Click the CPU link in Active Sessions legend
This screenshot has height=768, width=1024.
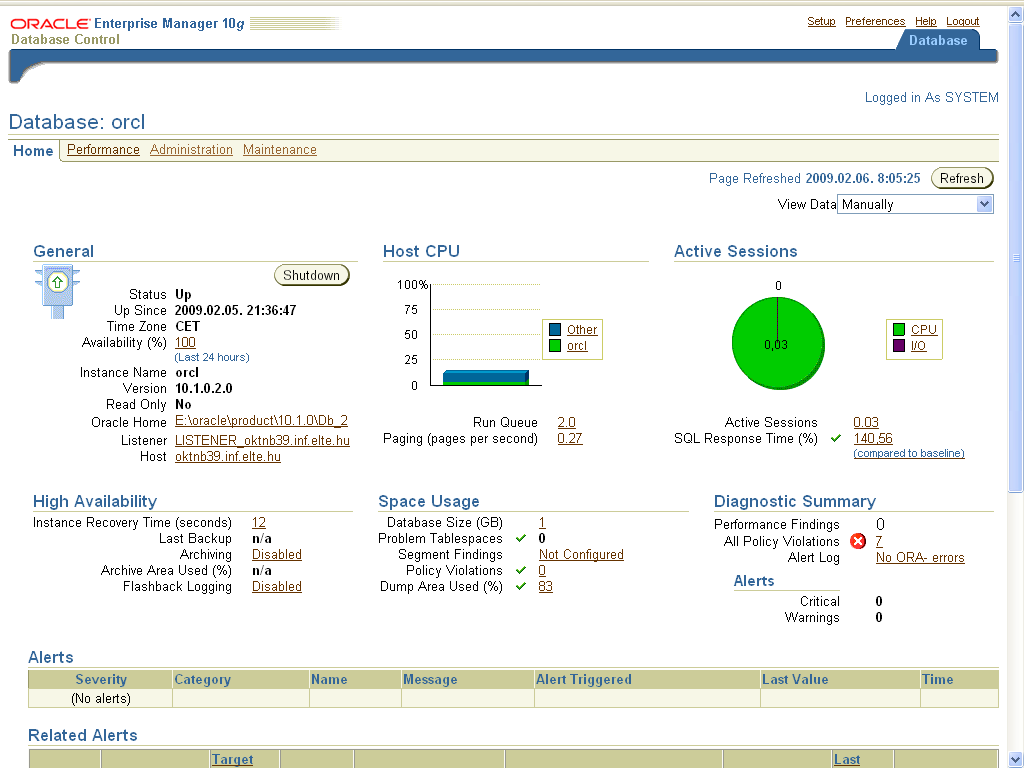click(923, 330)
